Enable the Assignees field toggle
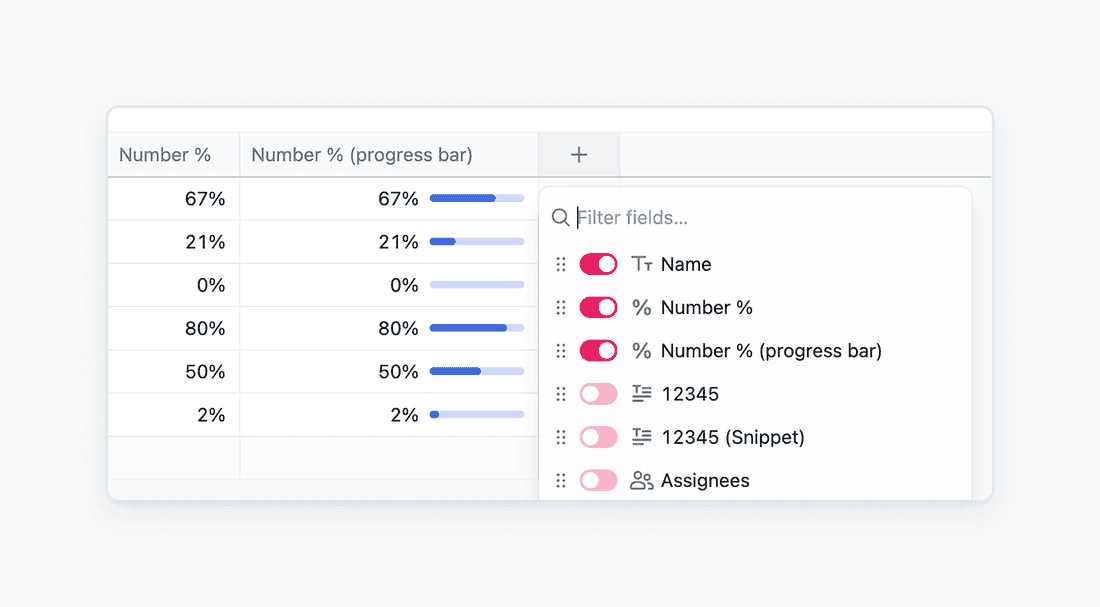Viewport: 1100px width, 607px height. (x=598, y=480)
